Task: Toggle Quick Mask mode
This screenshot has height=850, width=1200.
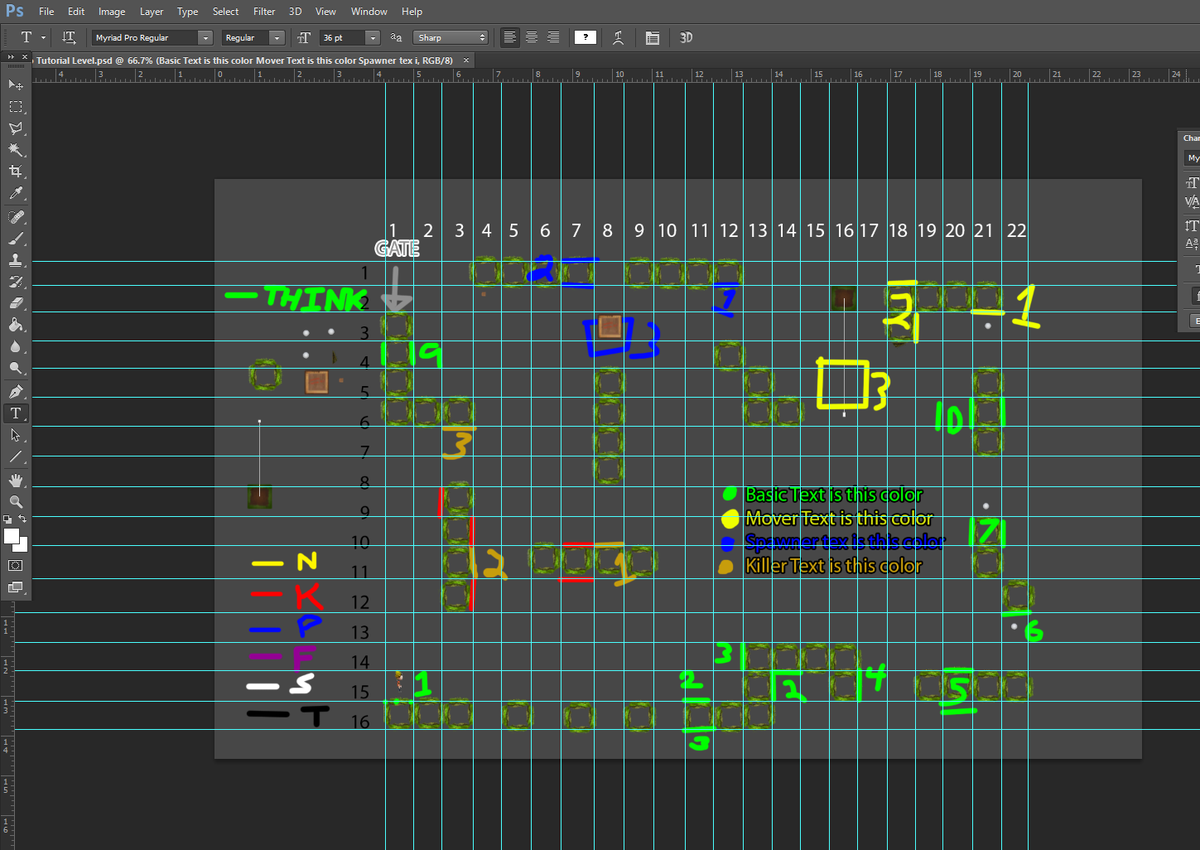Action: 15,565
